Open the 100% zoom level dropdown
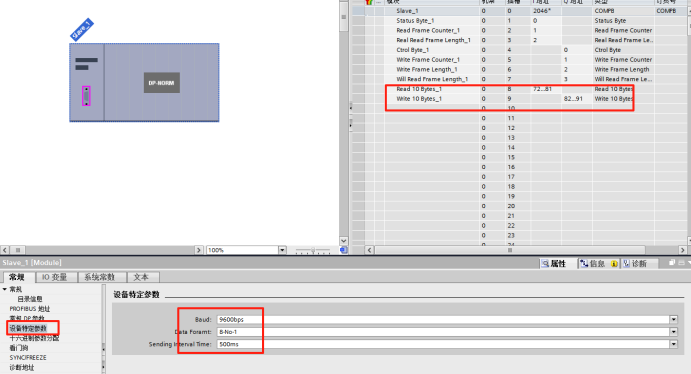 [282, 250]
